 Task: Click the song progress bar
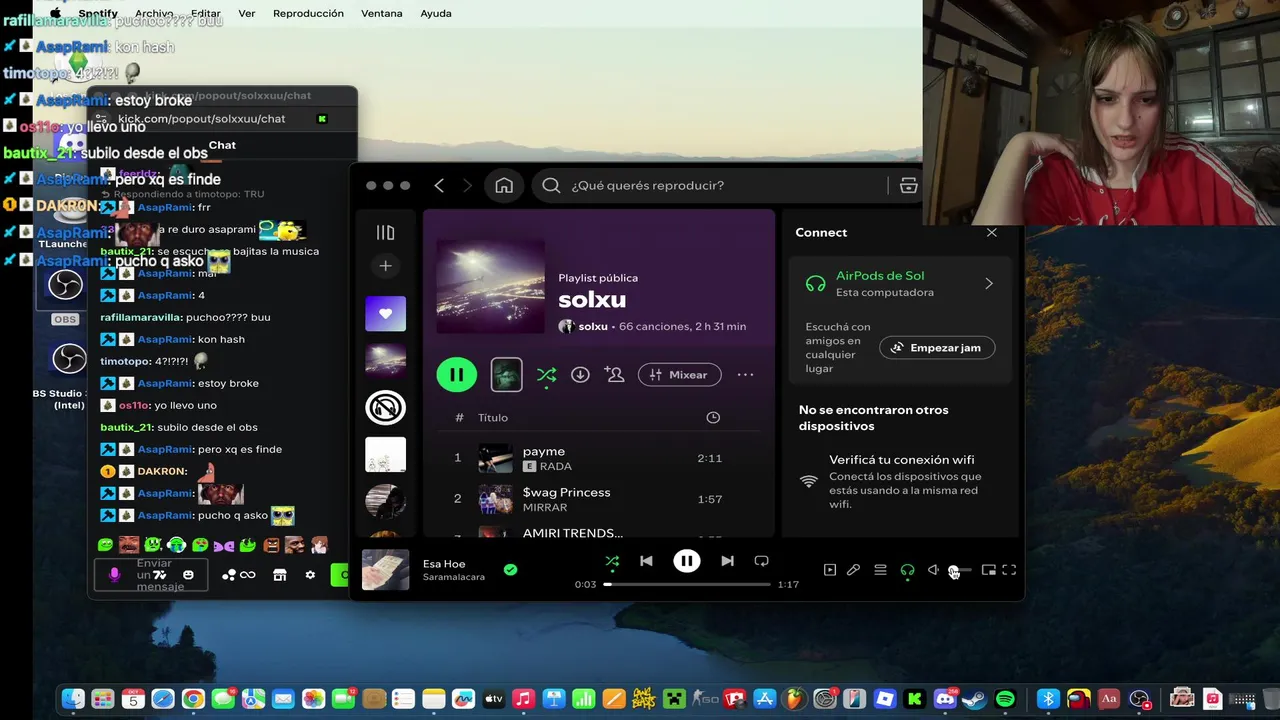tap(687, 584)
